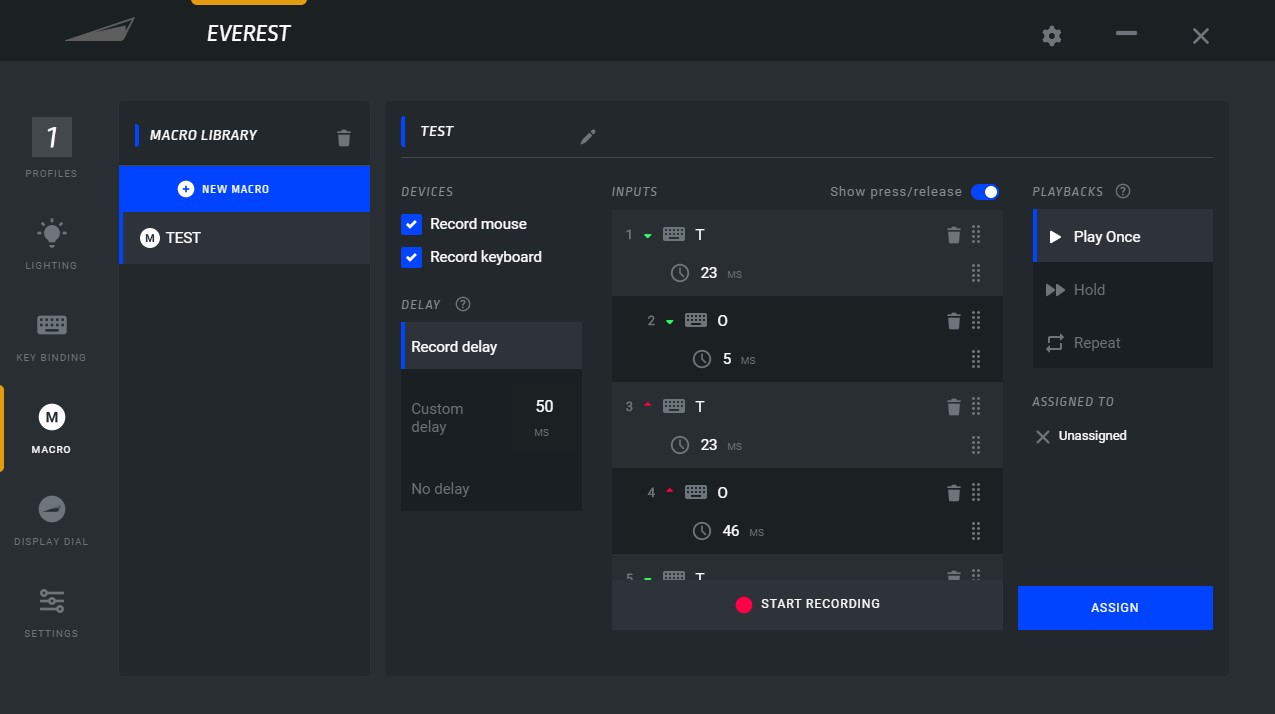Uncheck the Record keyboard checkbox
Viewport: 1275px width, 714px height.
pyautogui.click(x=411, y=257)
